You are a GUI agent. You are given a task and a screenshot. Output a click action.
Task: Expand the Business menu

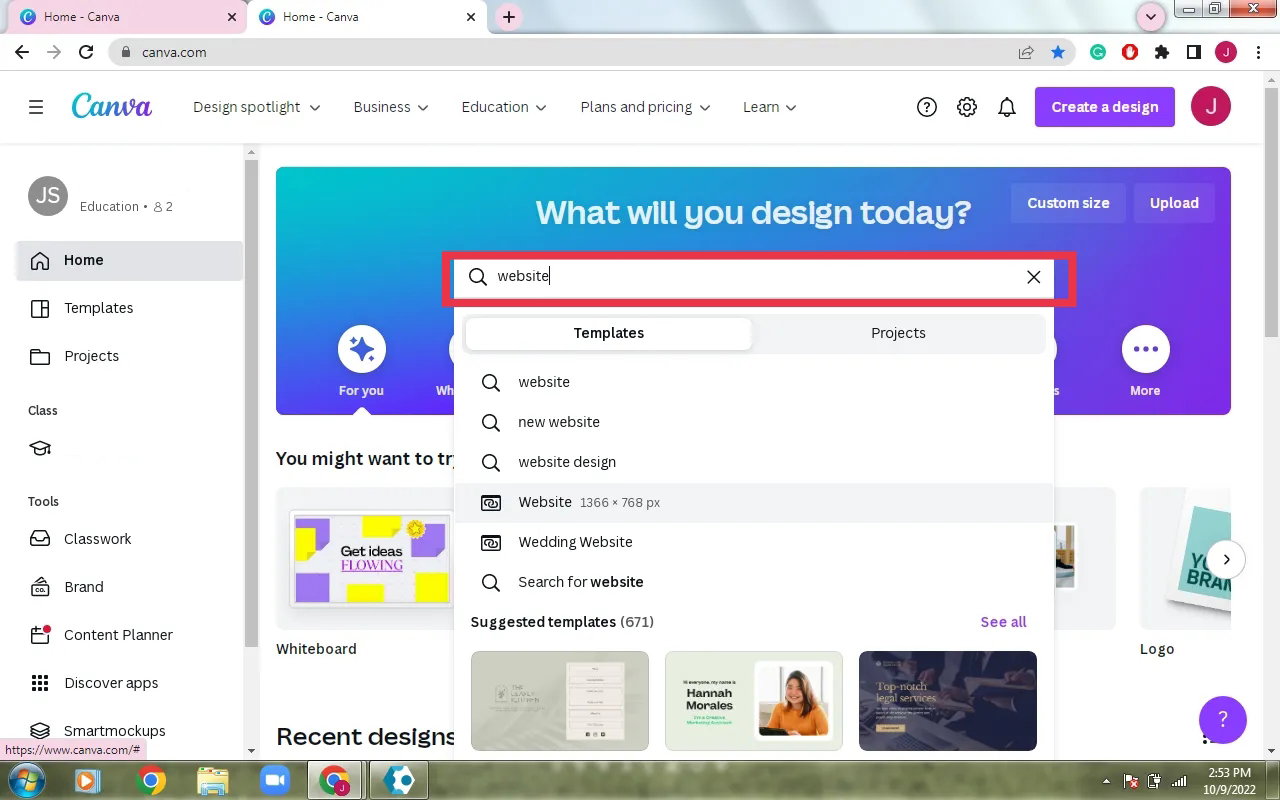pos(391,107)
